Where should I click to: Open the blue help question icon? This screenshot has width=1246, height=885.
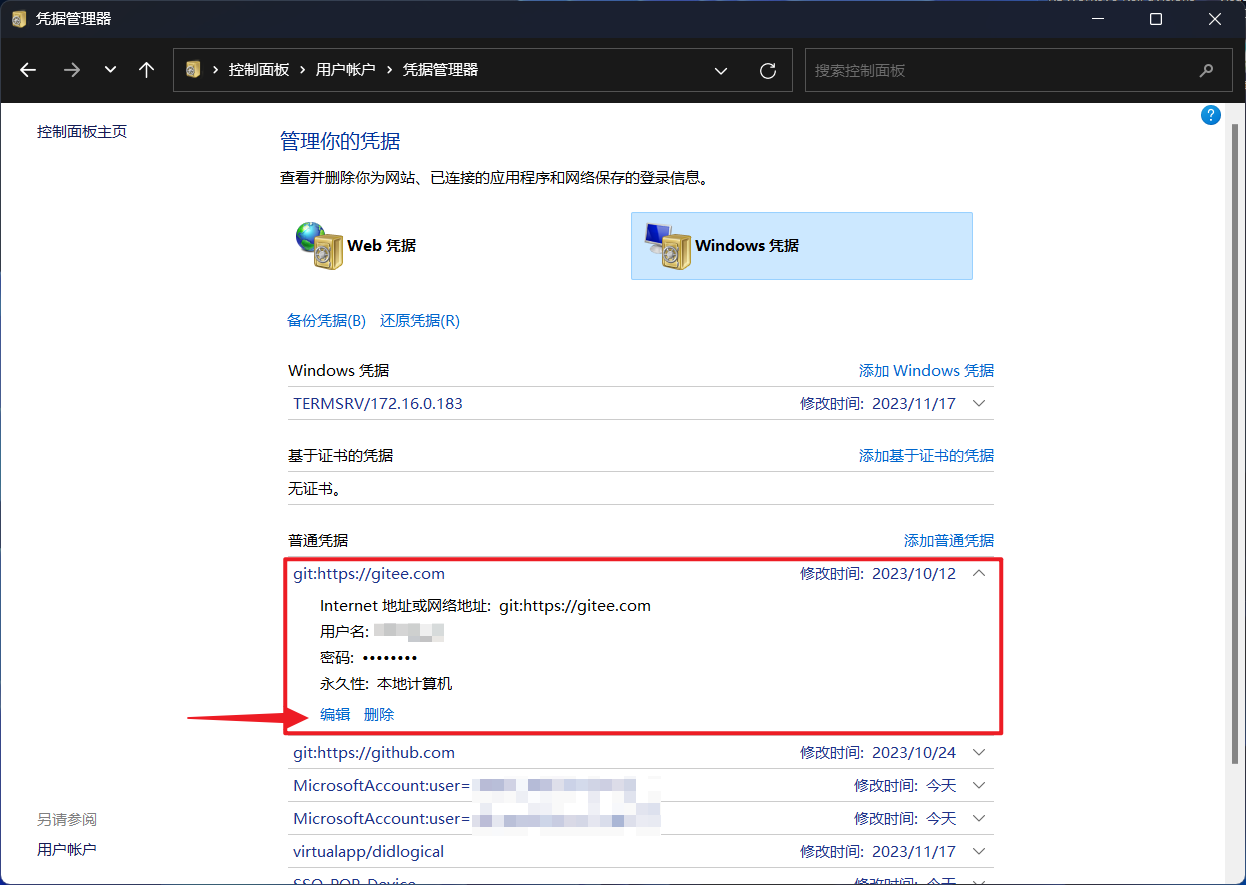point(1211,115)
